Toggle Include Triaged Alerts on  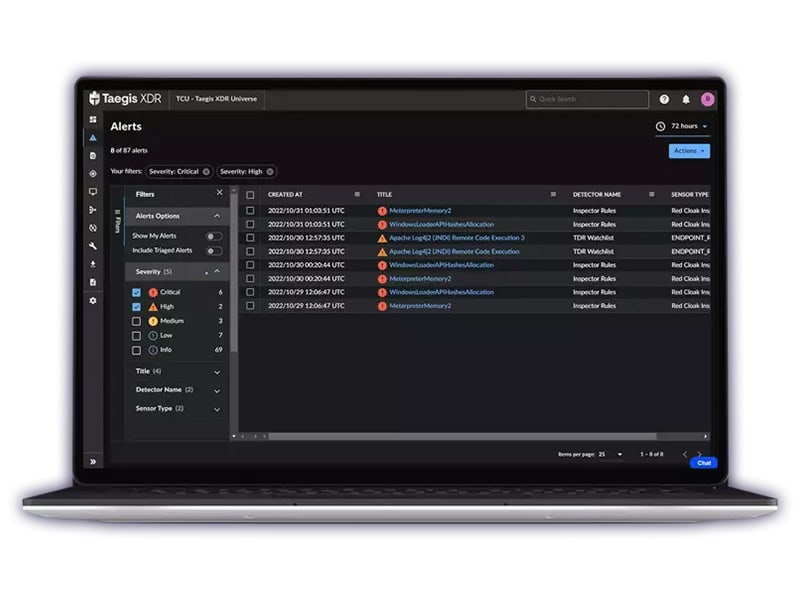pos(213,250)
